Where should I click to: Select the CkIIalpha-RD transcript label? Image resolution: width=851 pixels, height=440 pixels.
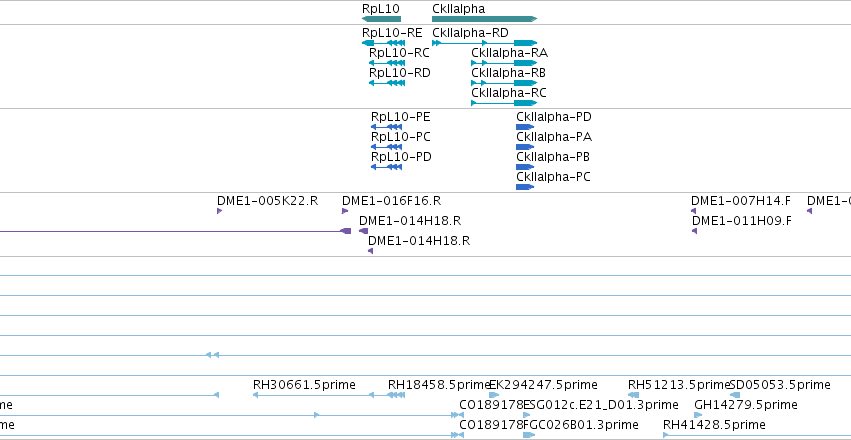(x=471, y=33)
